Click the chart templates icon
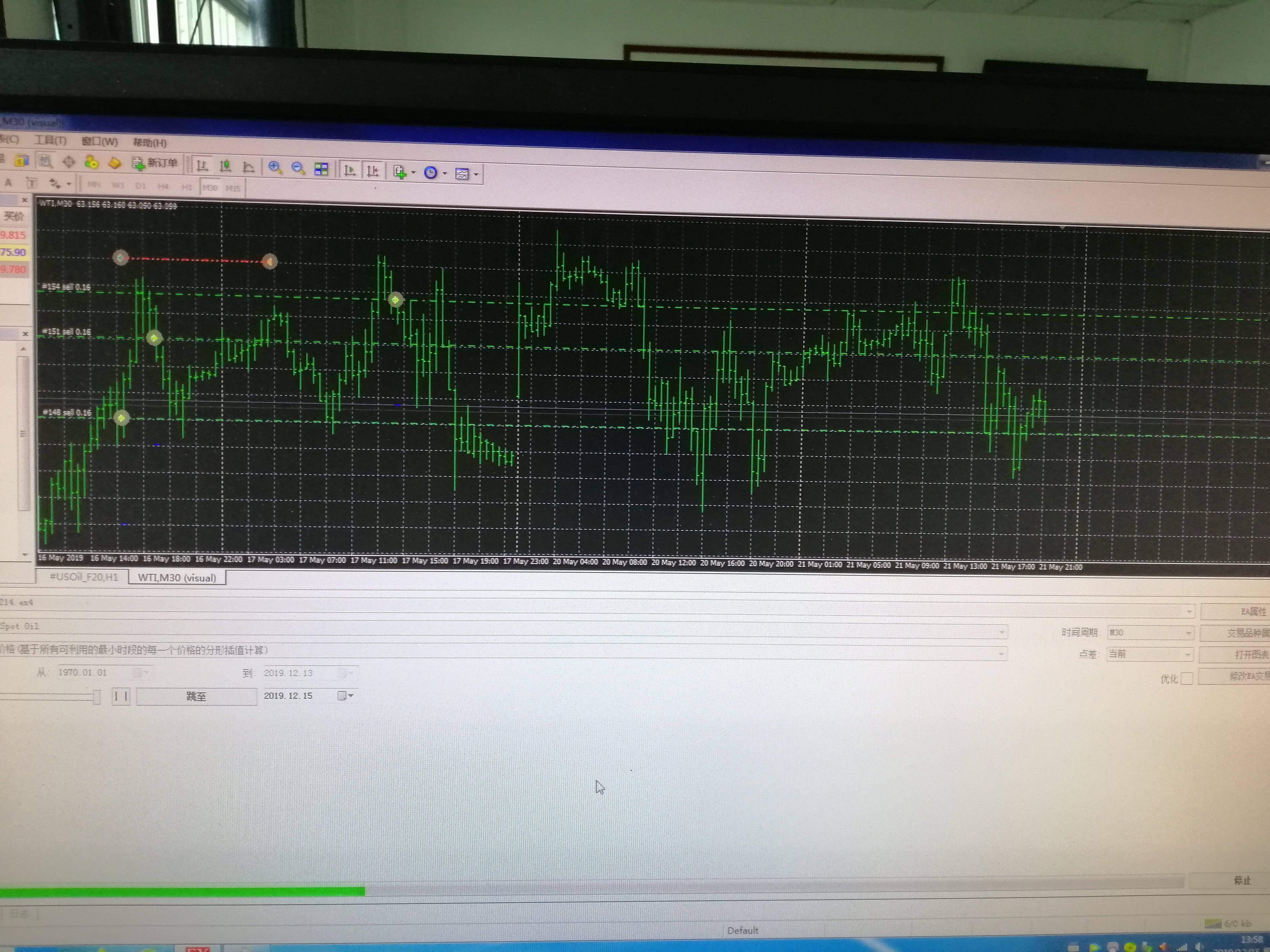The height and width of the screenshot is (952, 1270). 462,173
